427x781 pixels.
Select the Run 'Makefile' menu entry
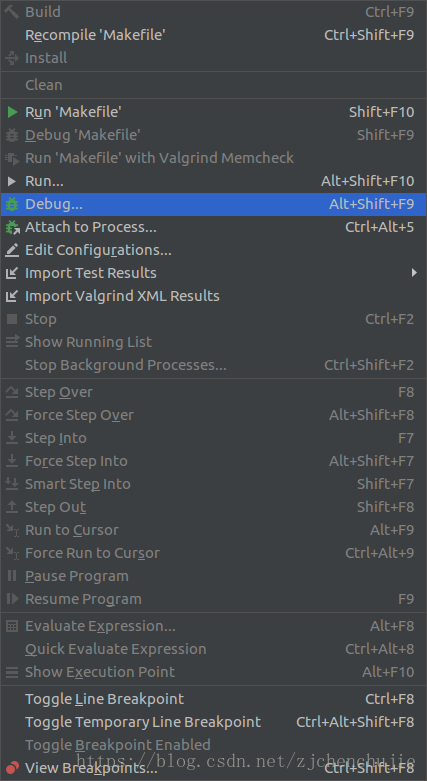(213, 112)
